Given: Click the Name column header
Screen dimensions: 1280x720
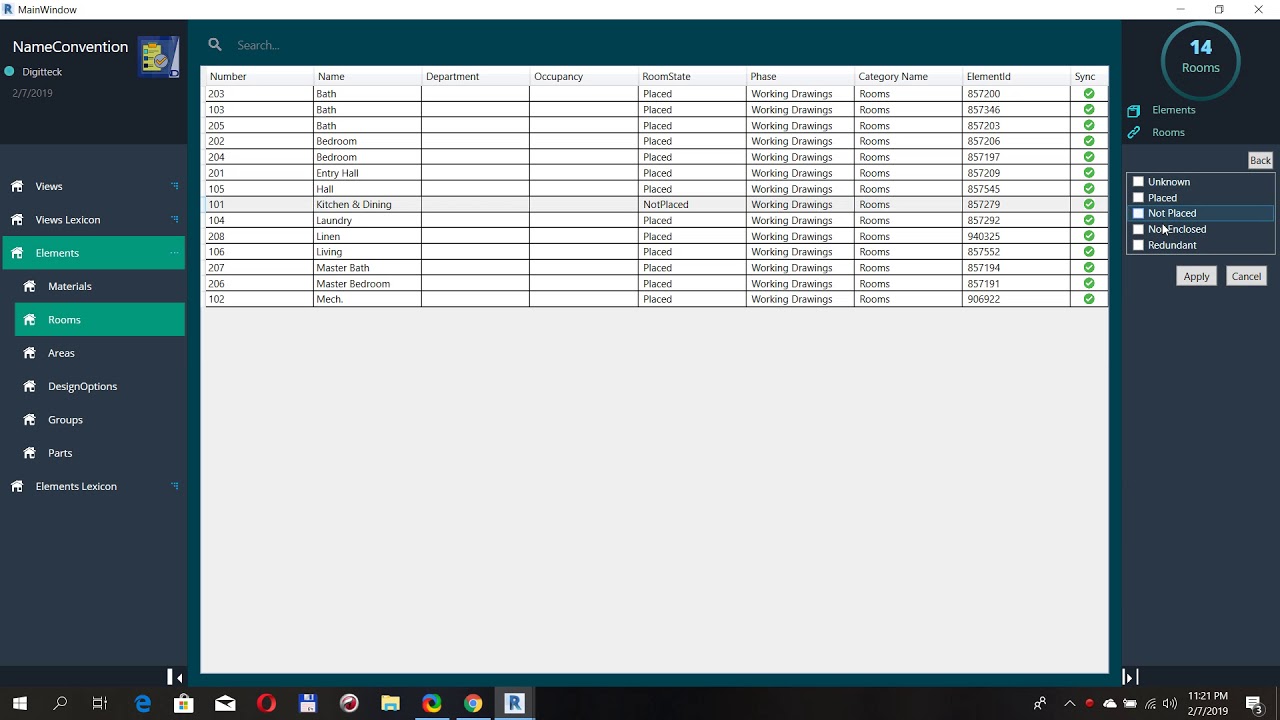Looking at the screenshot, I should coord(367,76).
